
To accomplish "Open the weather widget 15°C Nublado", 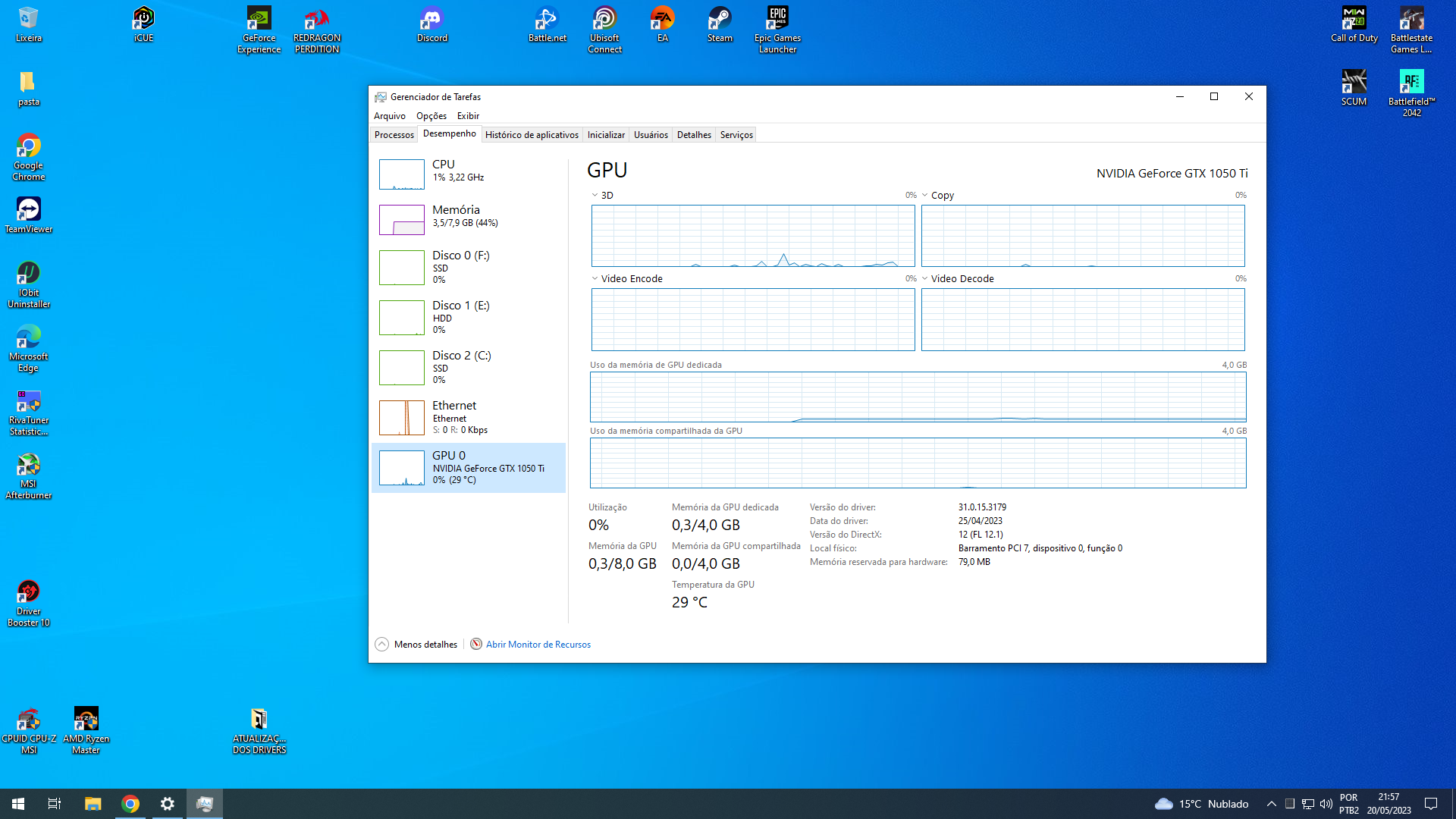I will (1201, 804).
